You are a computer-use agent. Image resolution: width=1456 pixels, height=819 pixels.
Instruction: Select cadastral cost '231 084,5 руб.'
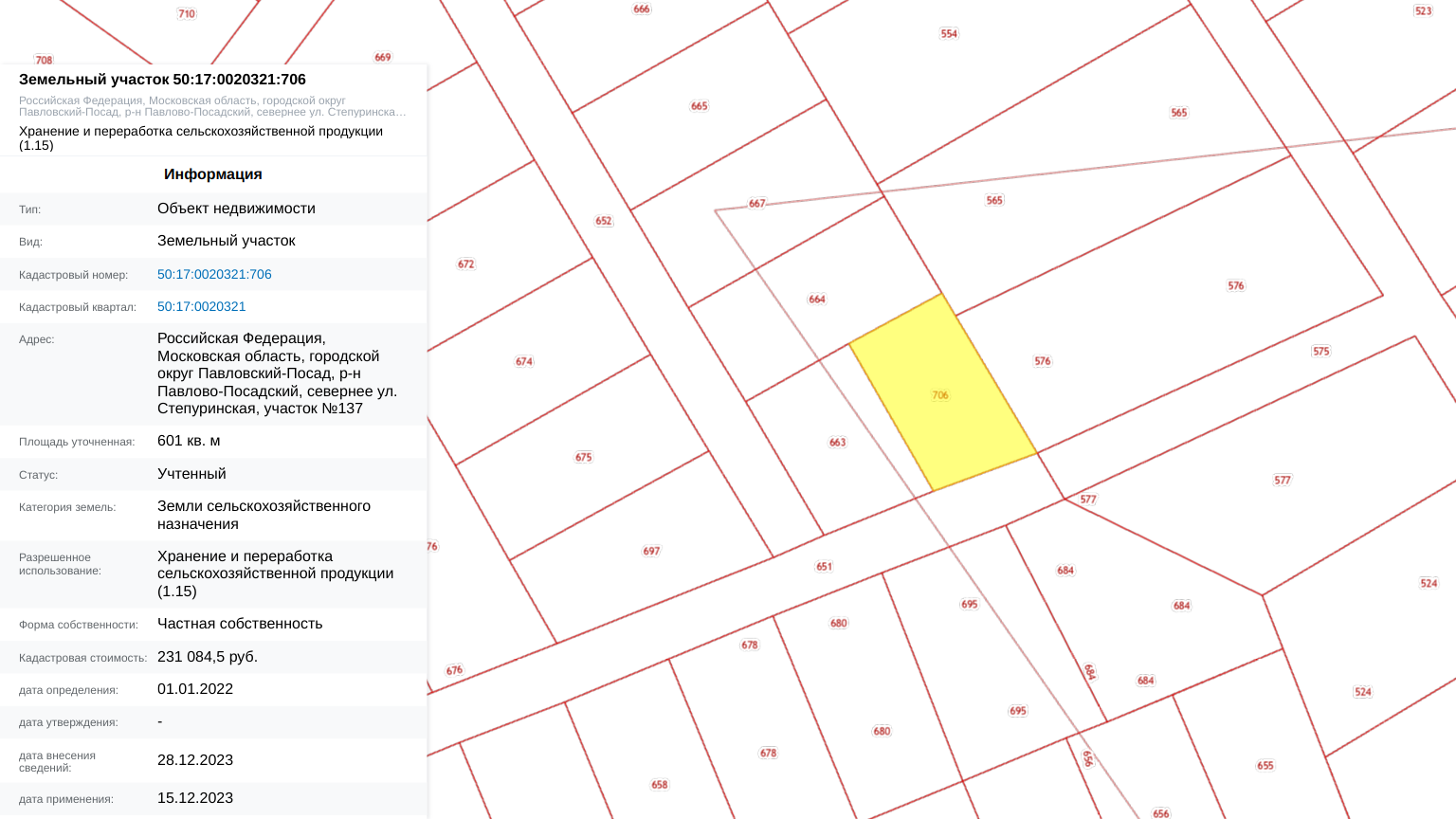pos(208,657)
